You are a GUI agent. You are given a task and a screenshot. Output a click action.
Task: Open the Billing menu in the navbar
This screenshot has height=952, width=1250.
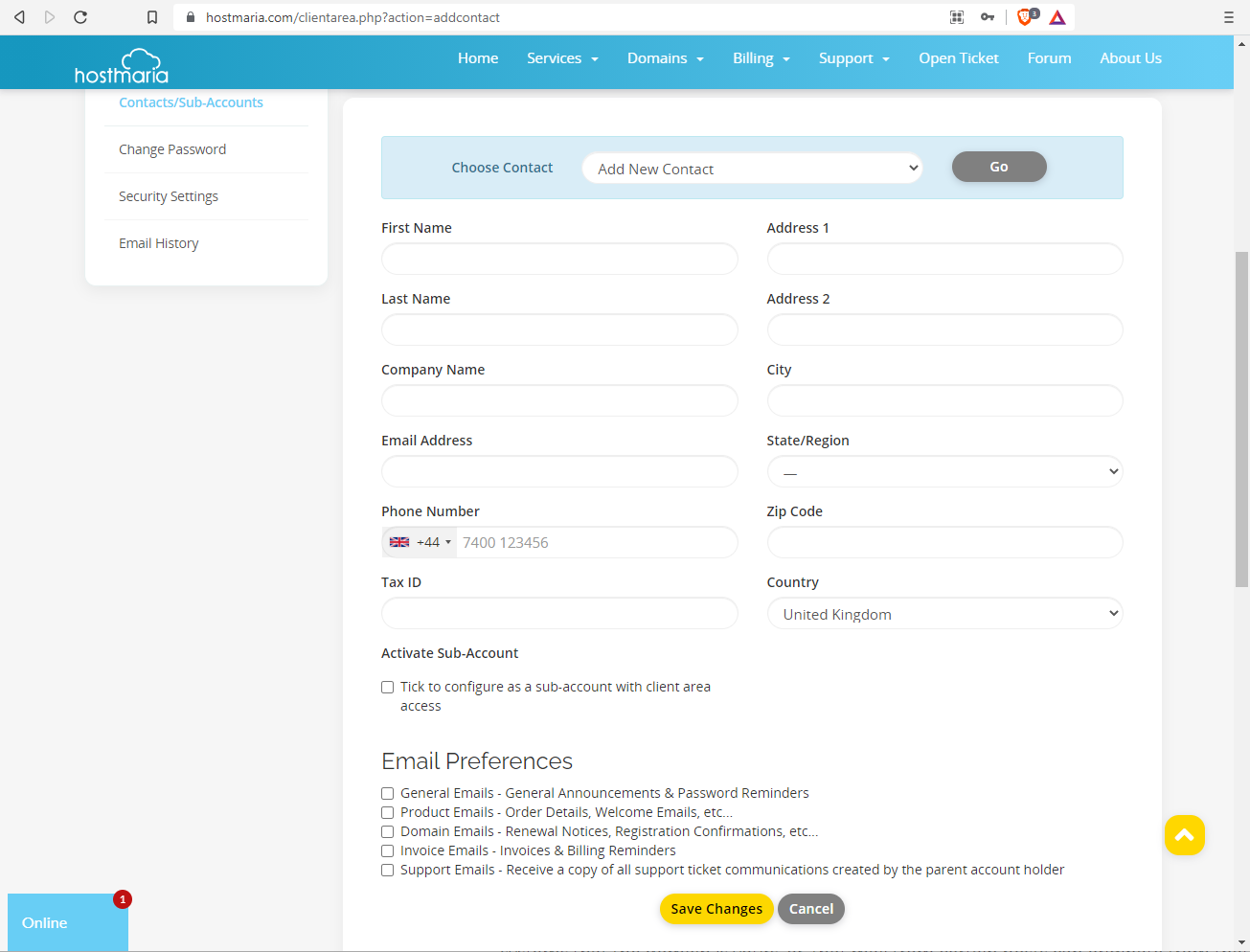(x=761, y=57)
